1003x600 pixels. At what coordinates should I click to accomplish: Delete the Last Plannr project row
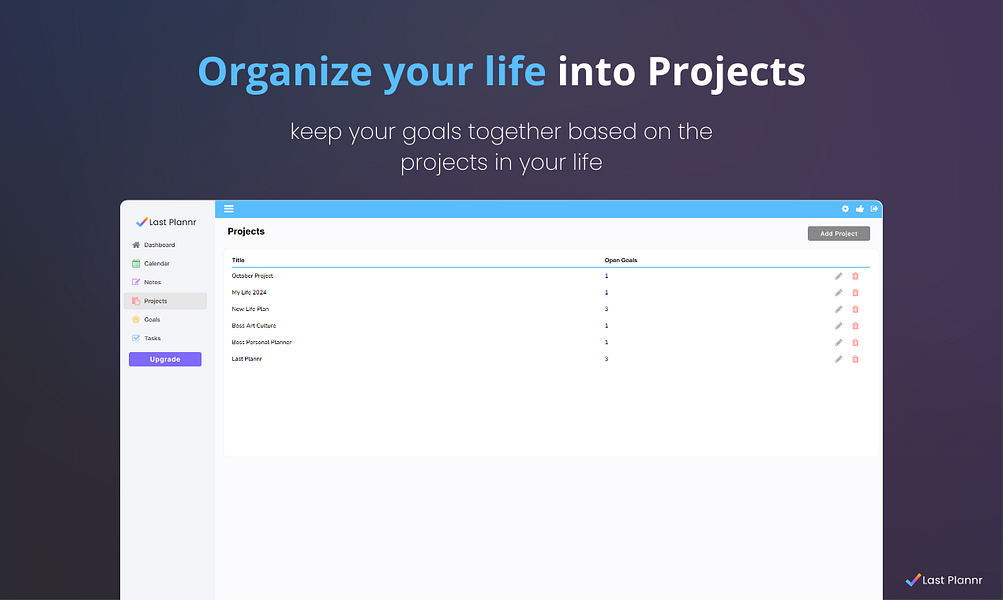855,359
